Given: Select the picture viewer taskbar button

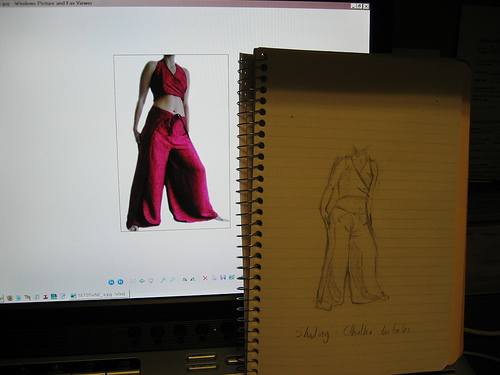Looking at the screenshot, I should [x=99, y=295].
